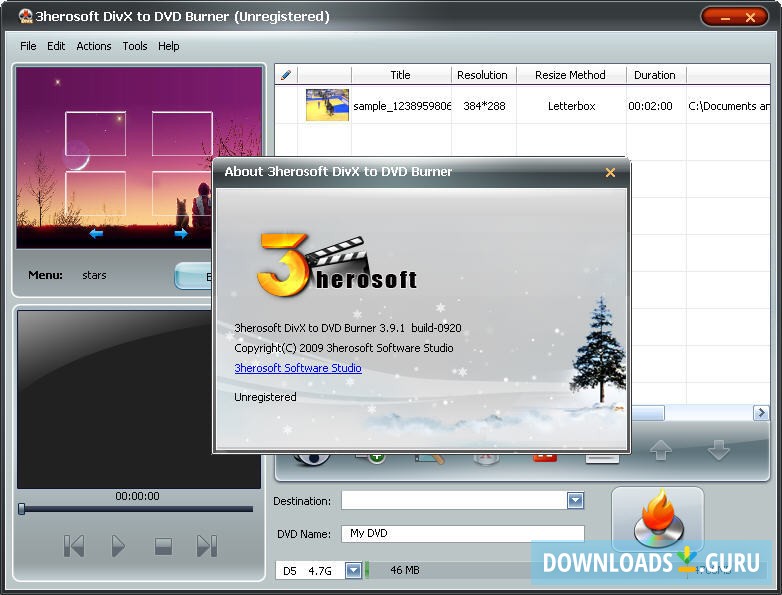The width and height of the screenshot is (782, 595).
Task: Open the Actions menu
Action: [94, 46]
